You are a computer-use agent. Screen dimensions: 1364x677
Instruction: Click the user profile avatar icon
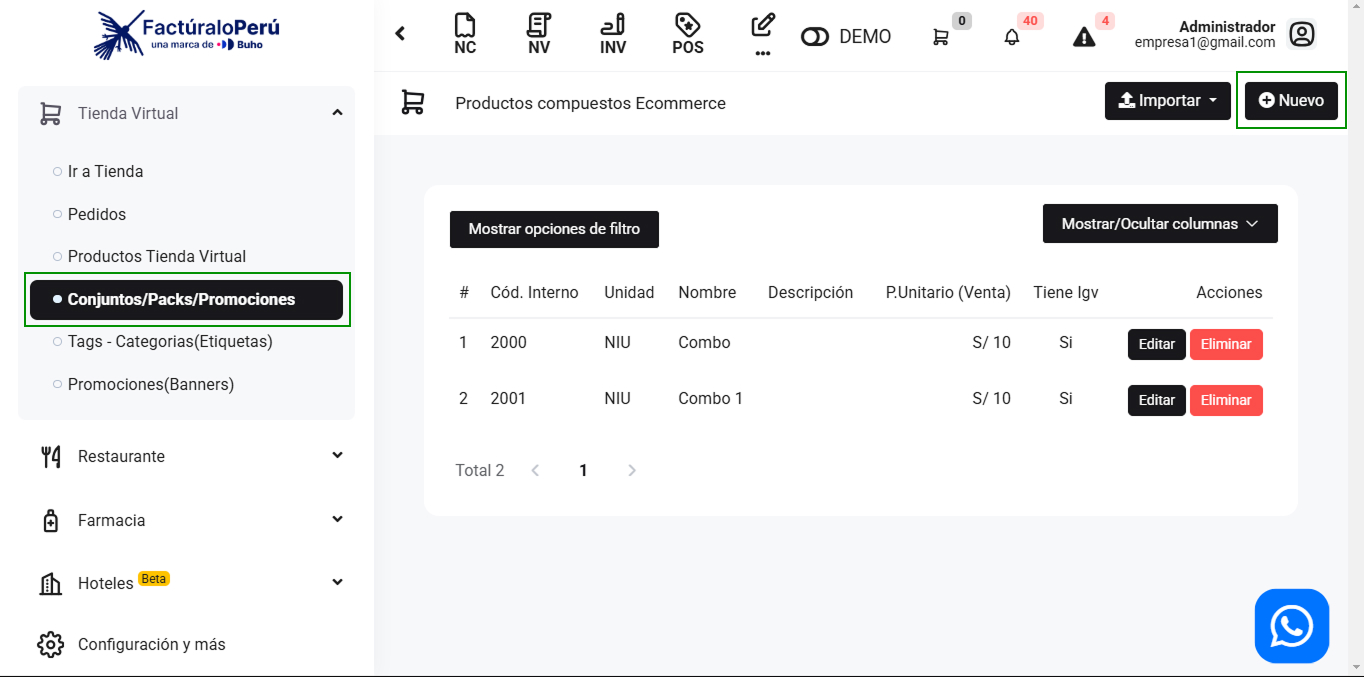pos(1301,35)
